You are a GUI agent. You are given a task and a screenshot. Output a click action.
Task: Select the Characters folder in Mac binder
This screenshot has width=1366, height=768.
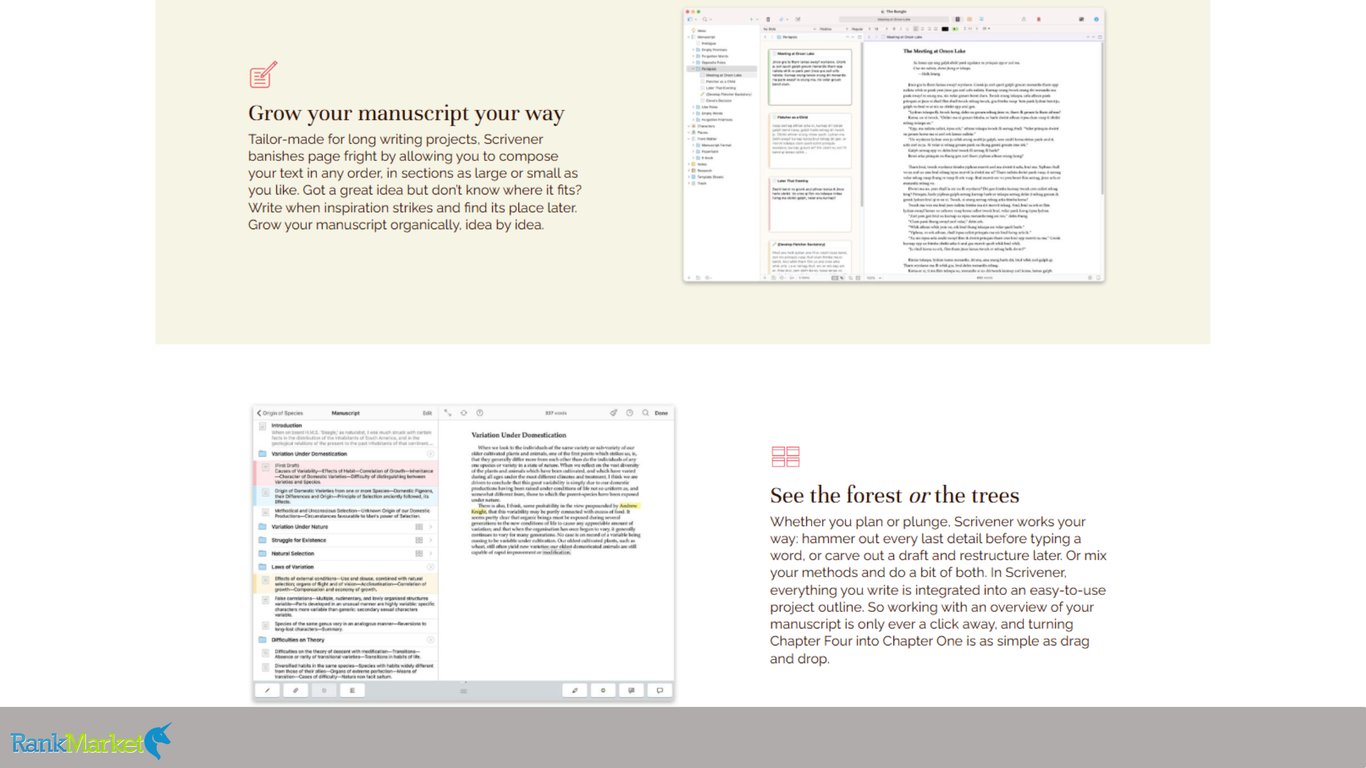(x=706, y=126)
